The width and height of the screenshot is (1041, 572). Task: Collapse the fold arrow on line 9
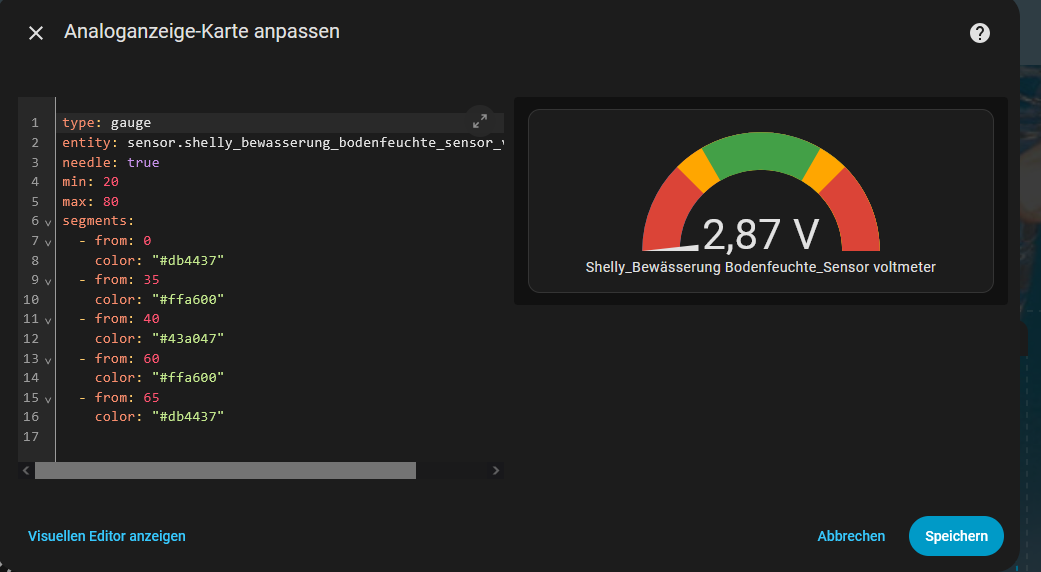[48, 281]
